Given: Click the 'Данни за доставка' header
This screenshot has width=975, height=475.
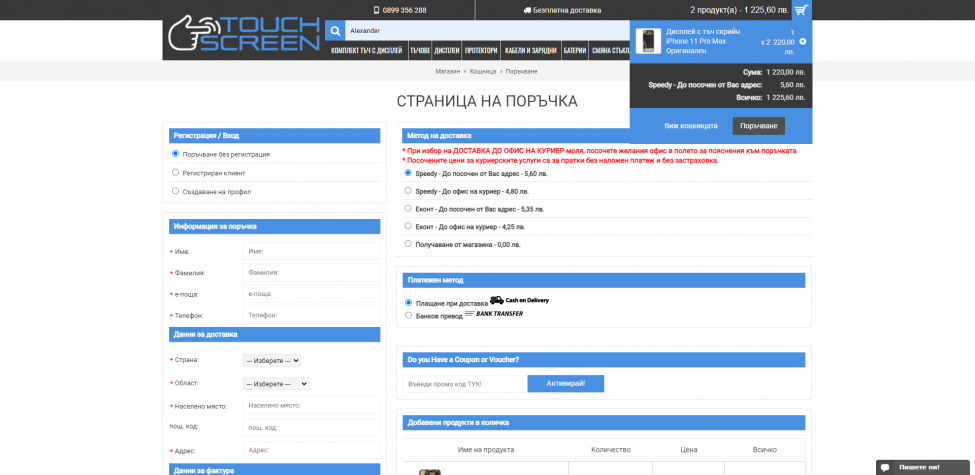Looking at the screenshot, I should [x=274, y=334].
